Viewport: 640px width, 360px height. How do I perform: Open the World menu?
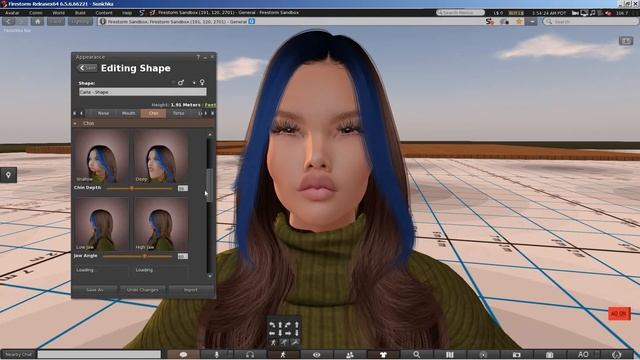tap(58, 13)
